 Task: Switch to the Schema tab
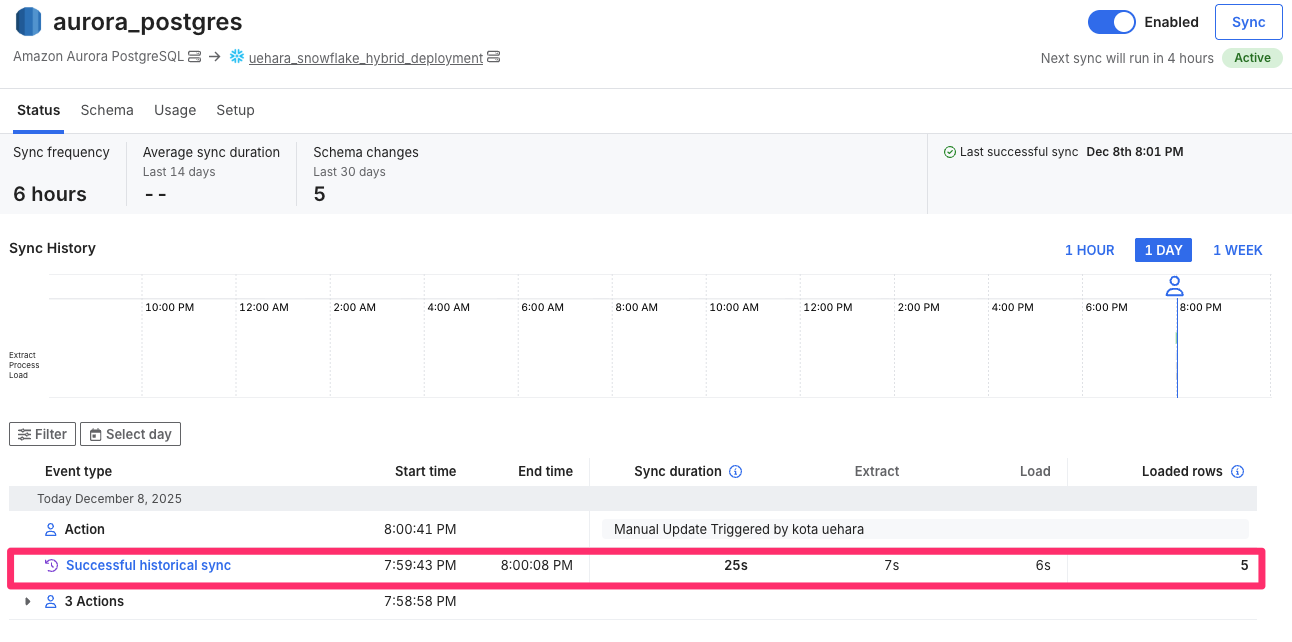pyautogui.click(x=107, y=110)
